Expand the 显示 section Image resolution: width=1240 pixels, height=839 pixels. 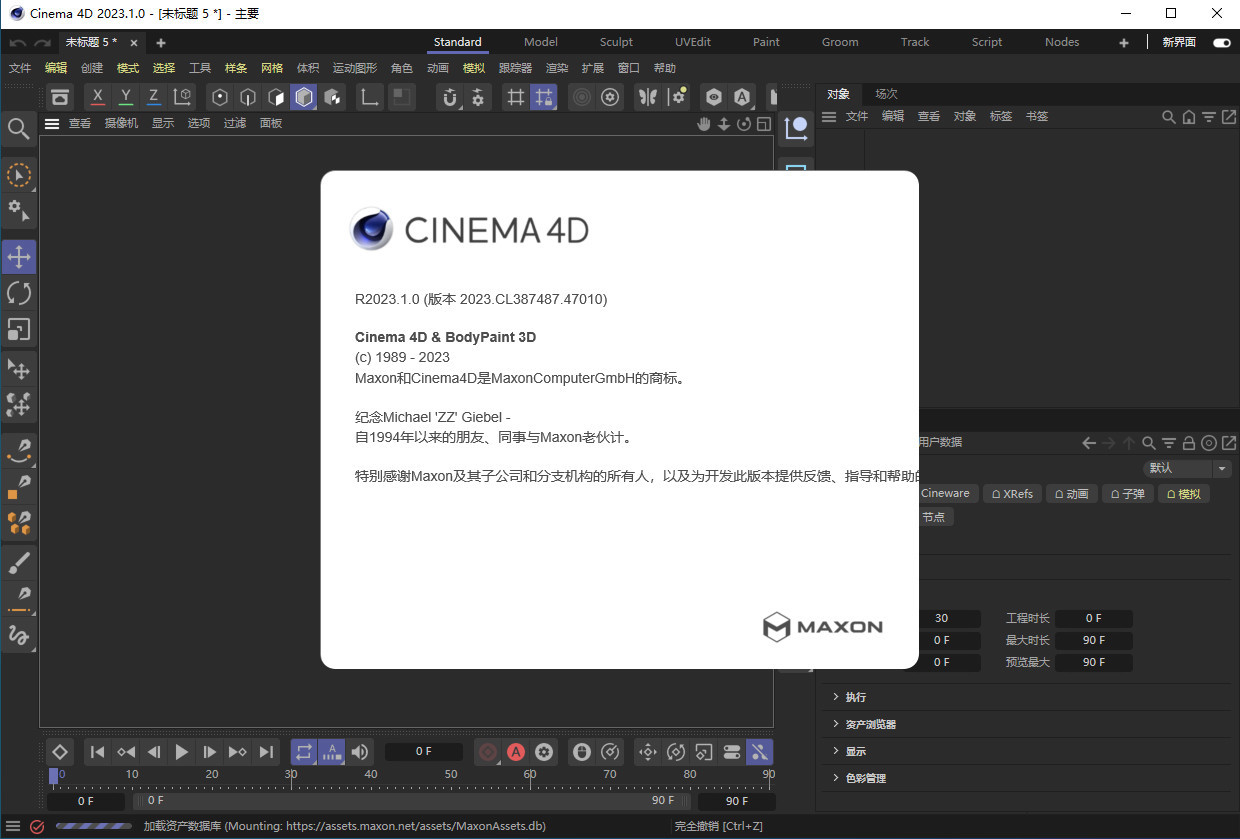click(848, 751)
